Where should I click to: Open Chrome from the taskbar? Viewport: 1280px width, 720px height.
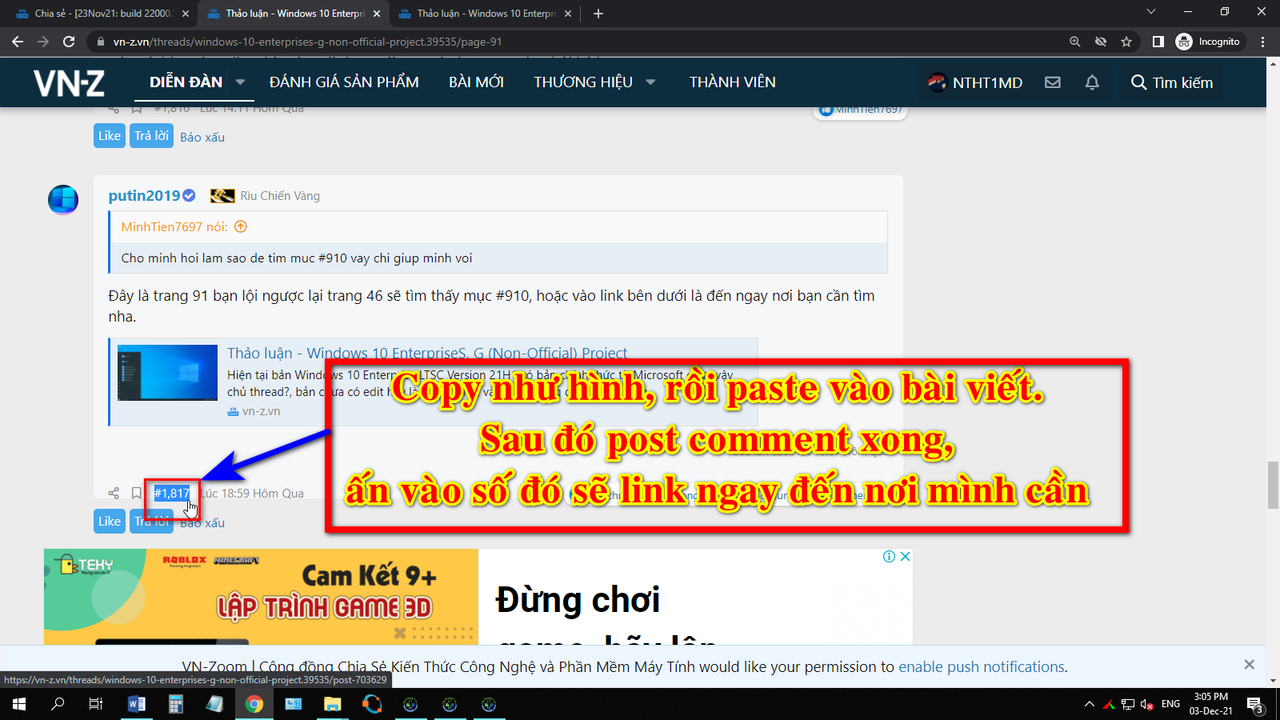tap(253, 703)
